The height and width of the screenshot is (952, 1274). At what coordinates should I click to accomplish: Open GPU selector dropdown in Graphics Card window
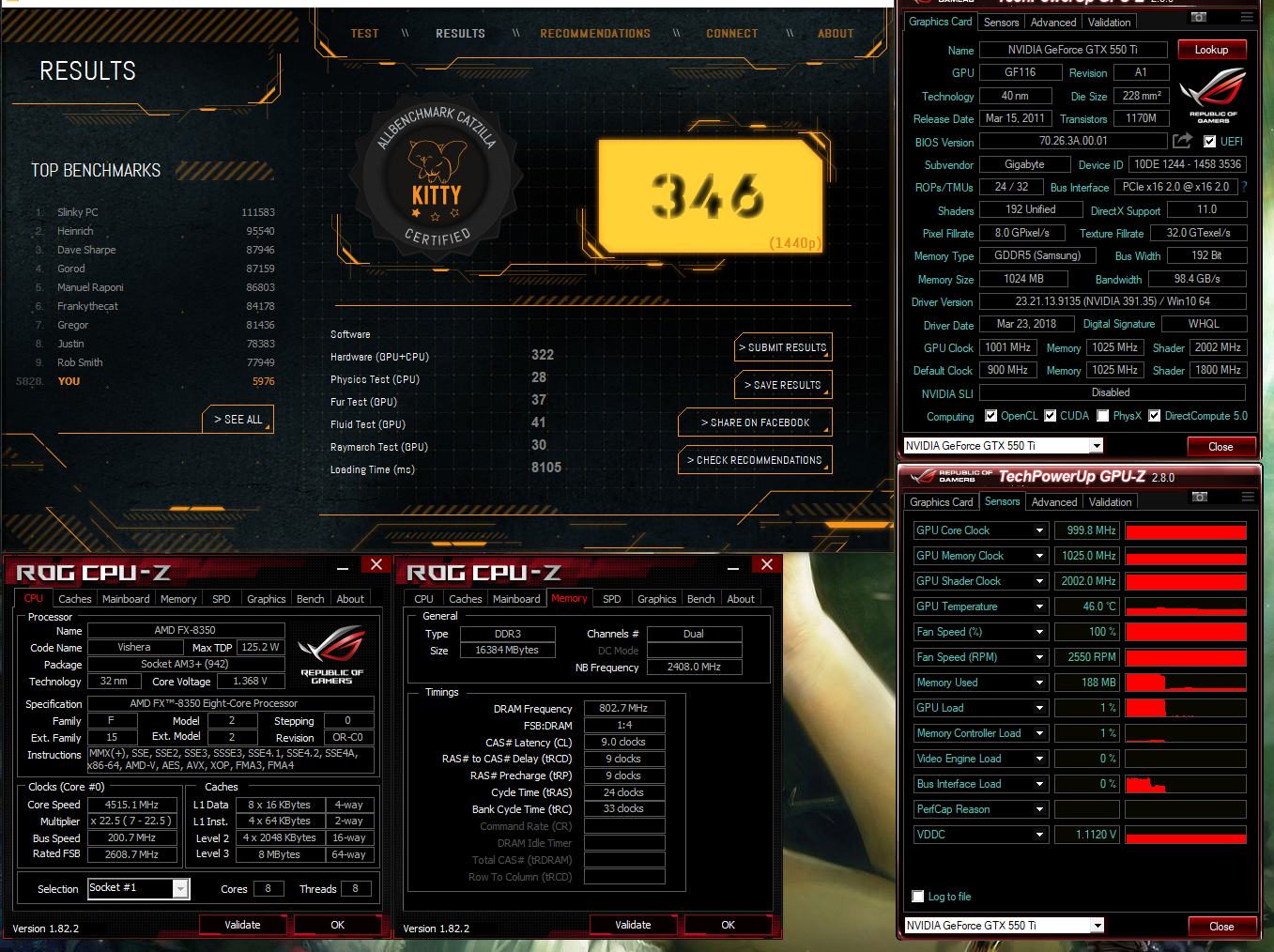pos(1096,446)
